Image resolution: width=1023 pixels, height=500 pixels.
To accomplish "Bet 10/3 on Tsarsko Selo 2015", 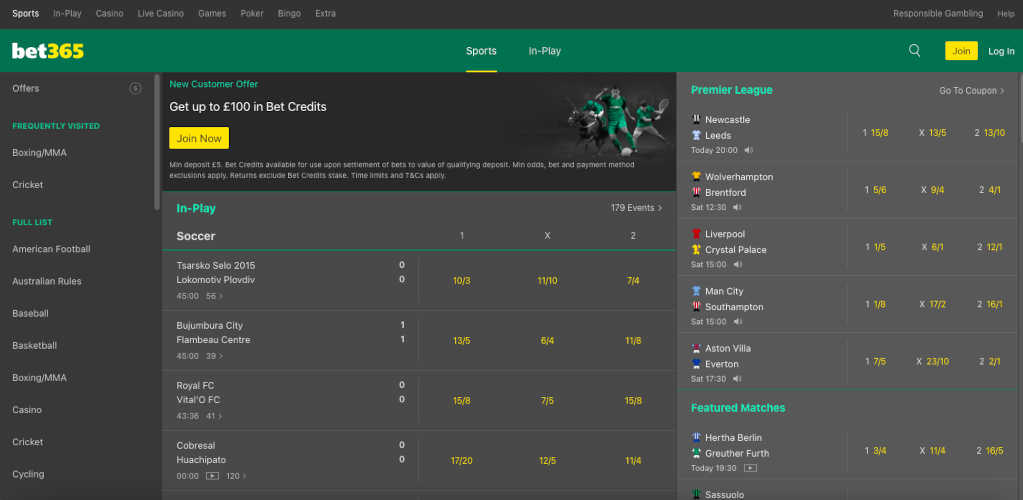I will [x=461, y=281].
